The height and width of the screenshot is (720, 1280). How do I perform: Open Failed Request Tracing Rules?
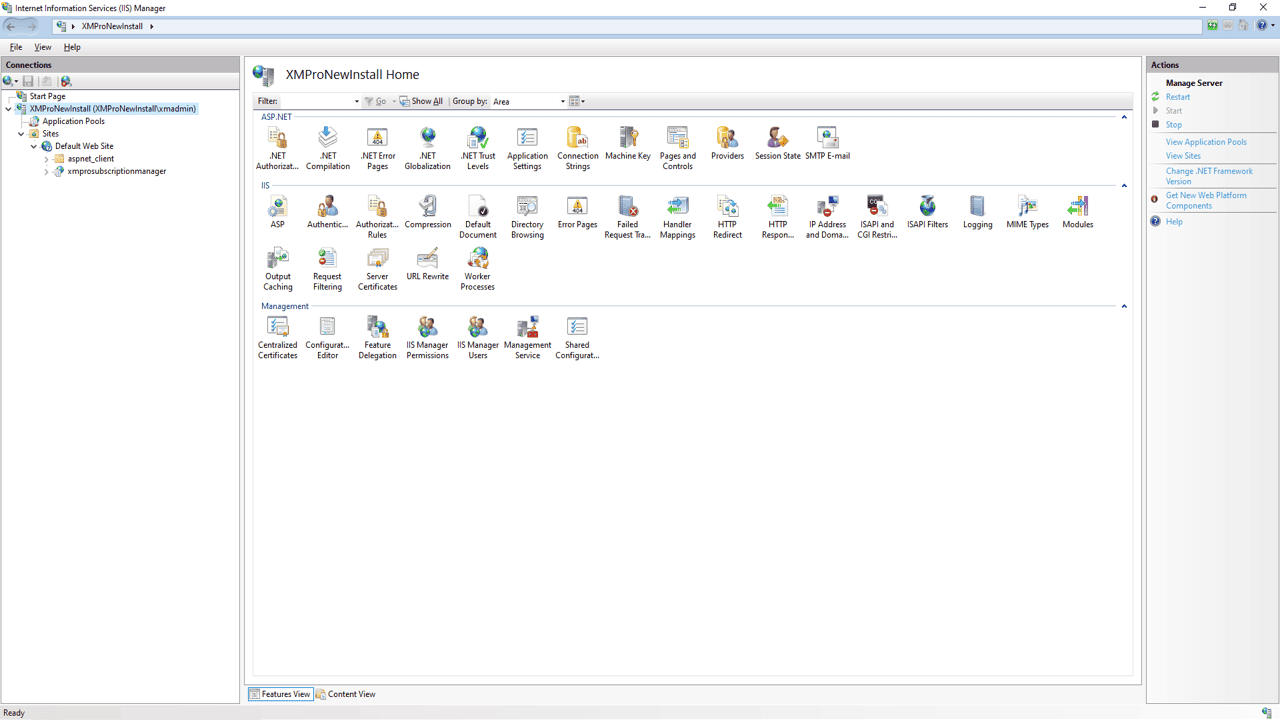point(627,217)
